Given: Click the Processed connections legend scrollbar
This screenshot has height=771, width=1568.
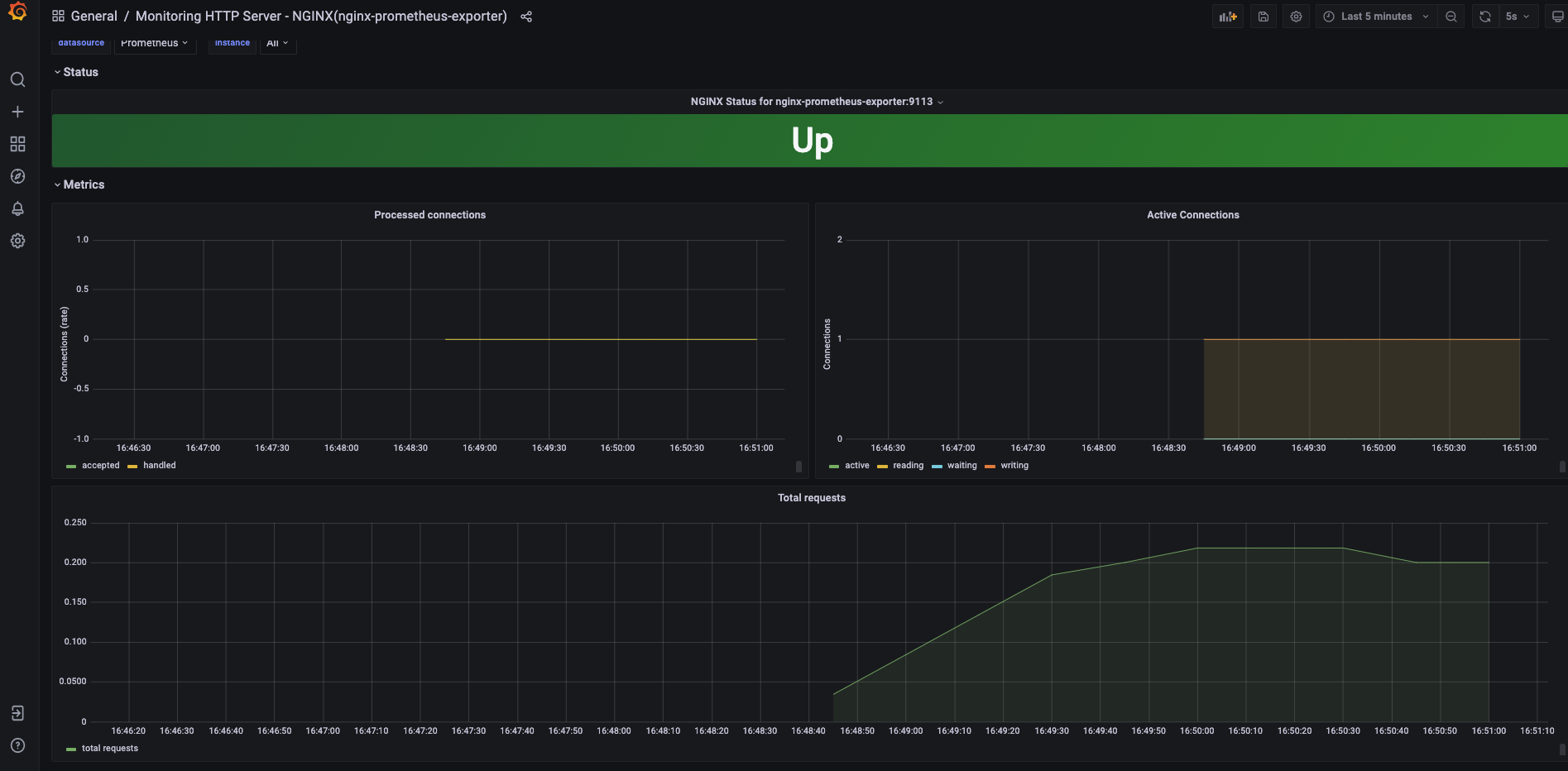Looking at the screenshot, I should point(798,467).
